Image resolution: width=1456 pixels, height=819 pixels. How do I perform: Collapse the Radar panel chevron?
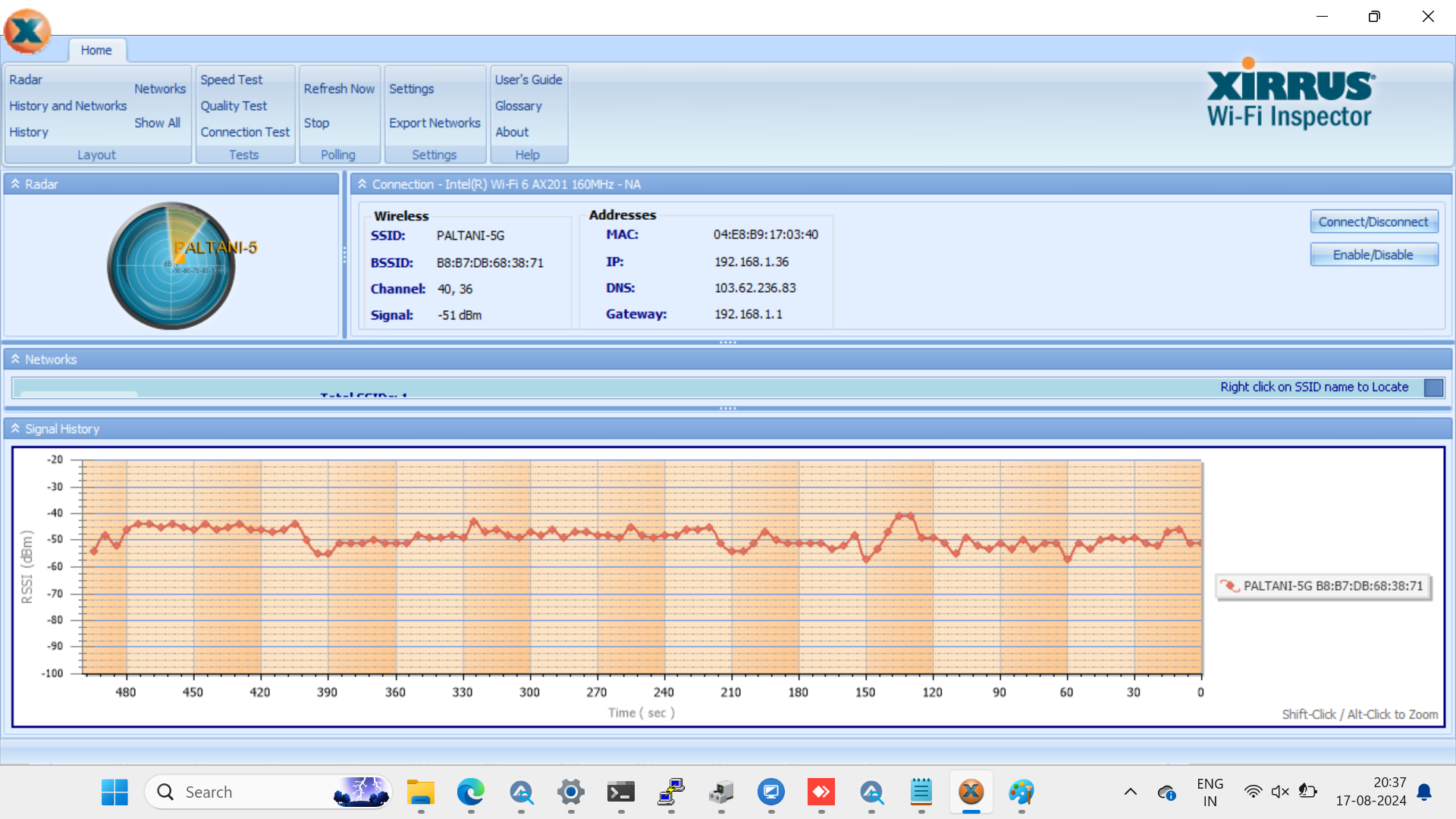[x=15, y=184]
